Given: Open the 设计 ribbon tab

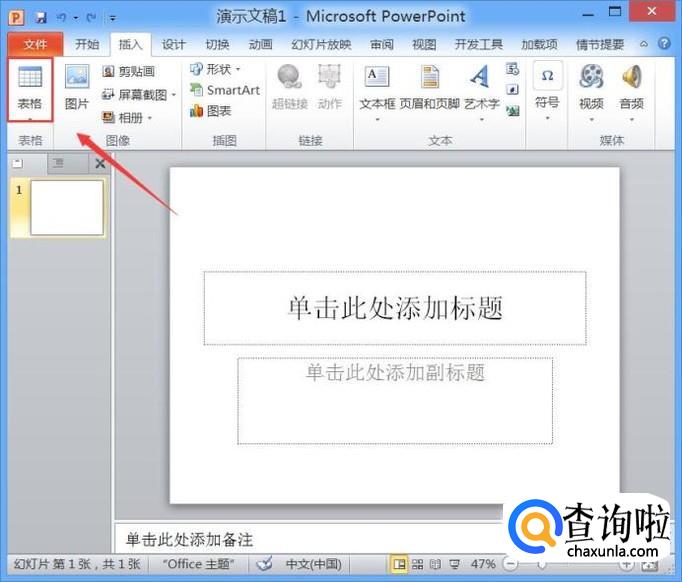Looking at the screenshot, I should (x=173, y=44).
